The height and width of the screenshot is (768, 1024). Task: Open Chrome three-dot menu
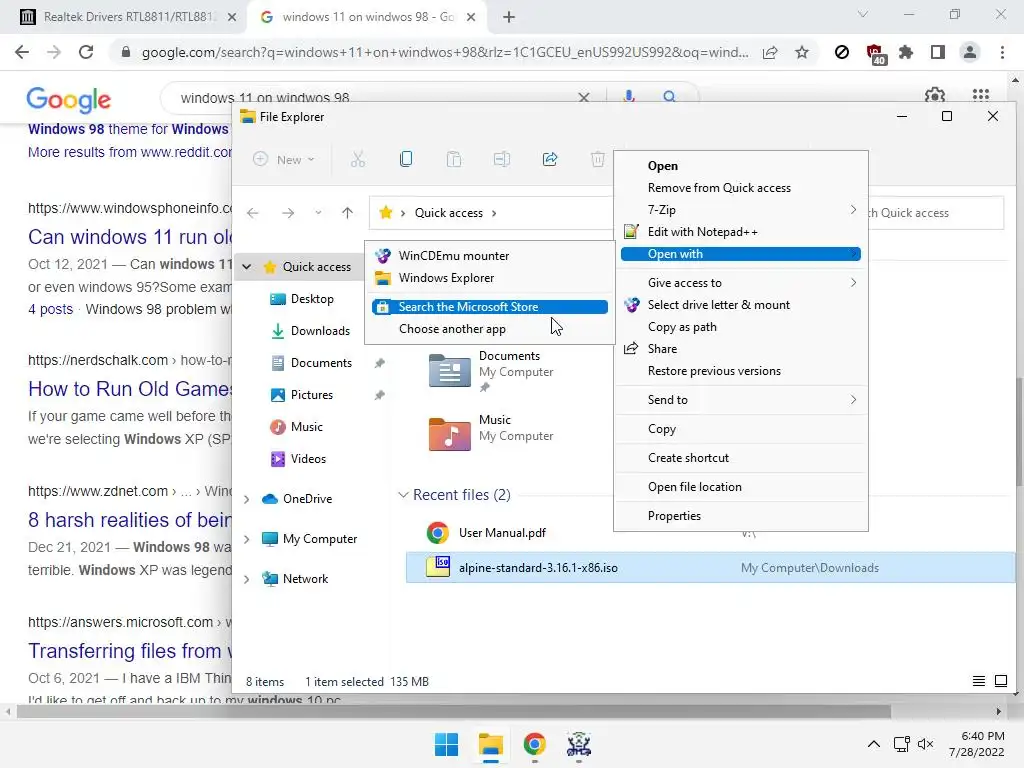click(1002, 52)
